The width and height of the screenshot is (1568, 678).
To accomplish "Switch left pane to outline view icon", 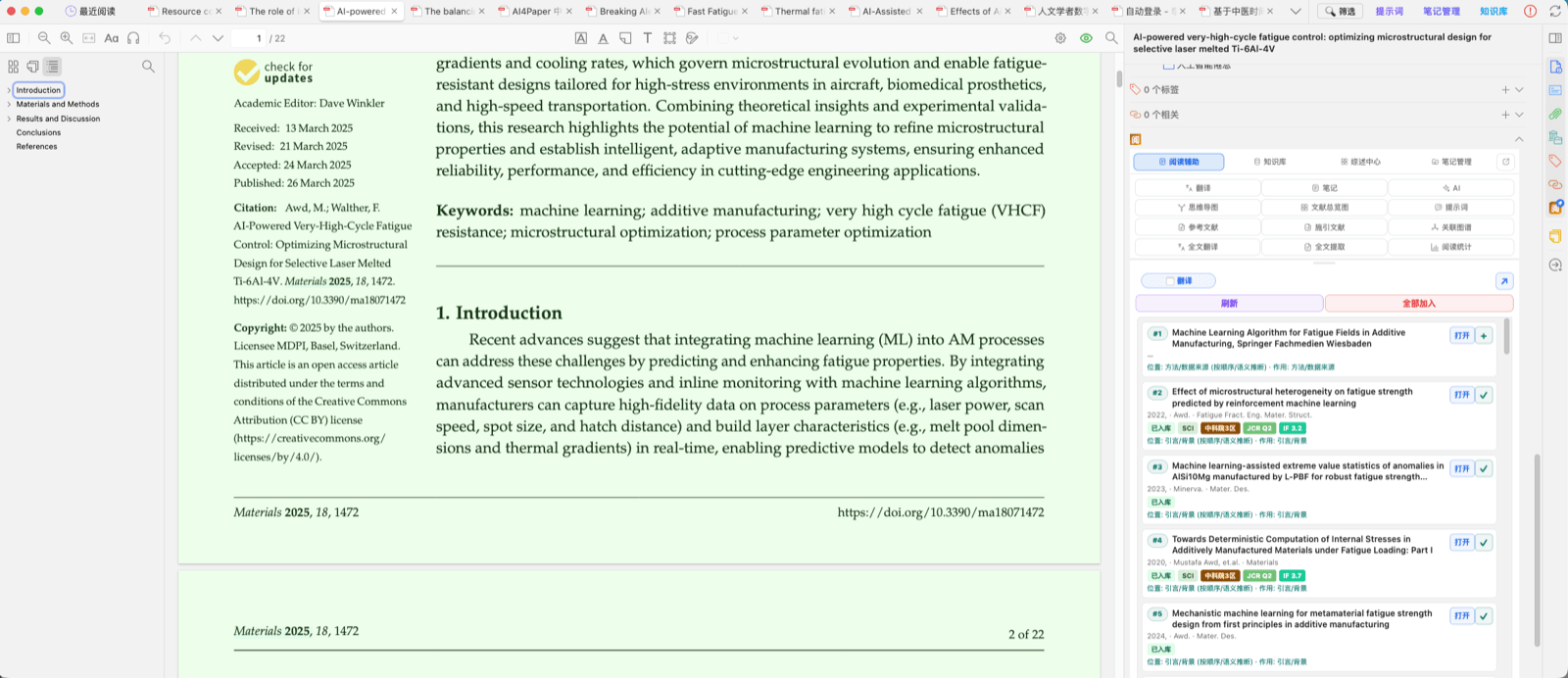I will [53, 67].
